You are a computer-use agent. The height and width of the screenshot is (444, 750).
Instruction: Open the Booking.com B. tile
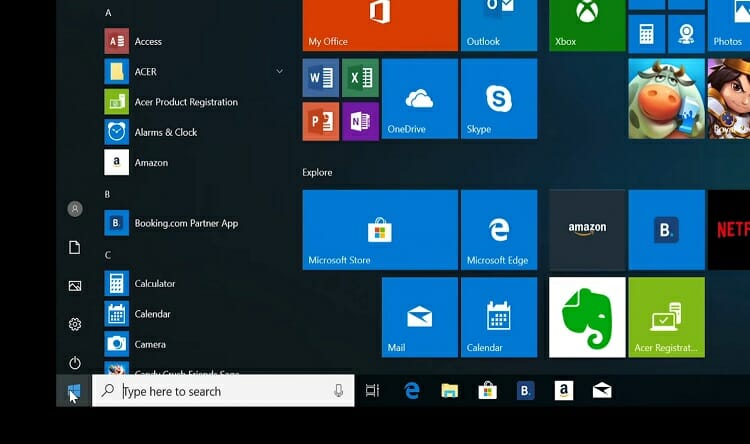[x=666, y=230]
